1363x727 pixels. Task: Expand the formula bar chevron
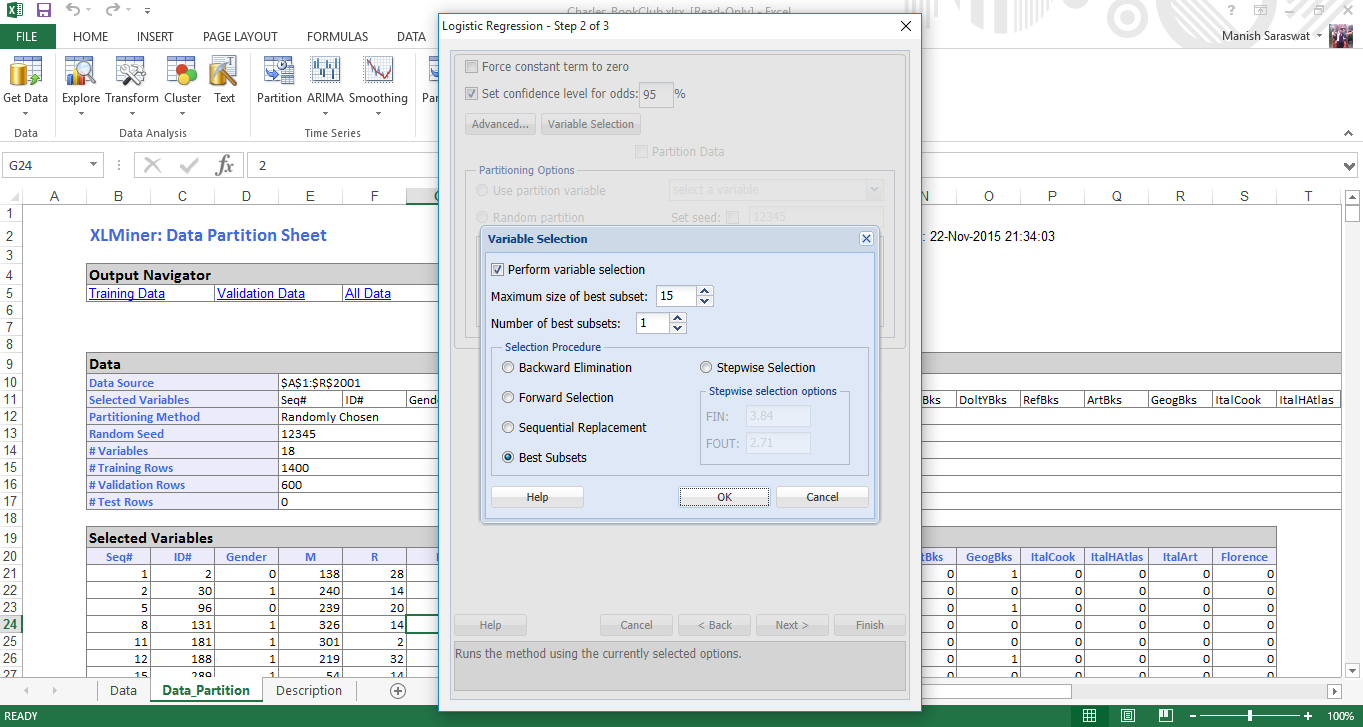click(1350, 166)
